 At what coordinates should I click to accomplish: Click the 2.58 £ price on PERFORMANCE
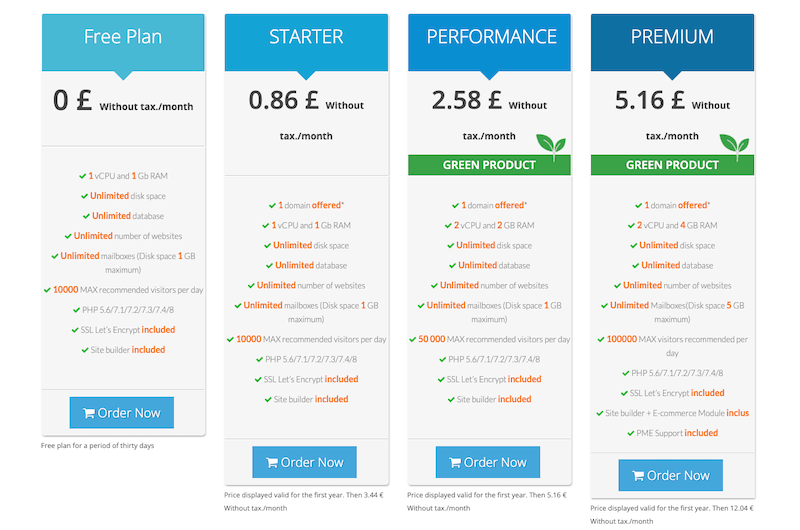point(466,100)
